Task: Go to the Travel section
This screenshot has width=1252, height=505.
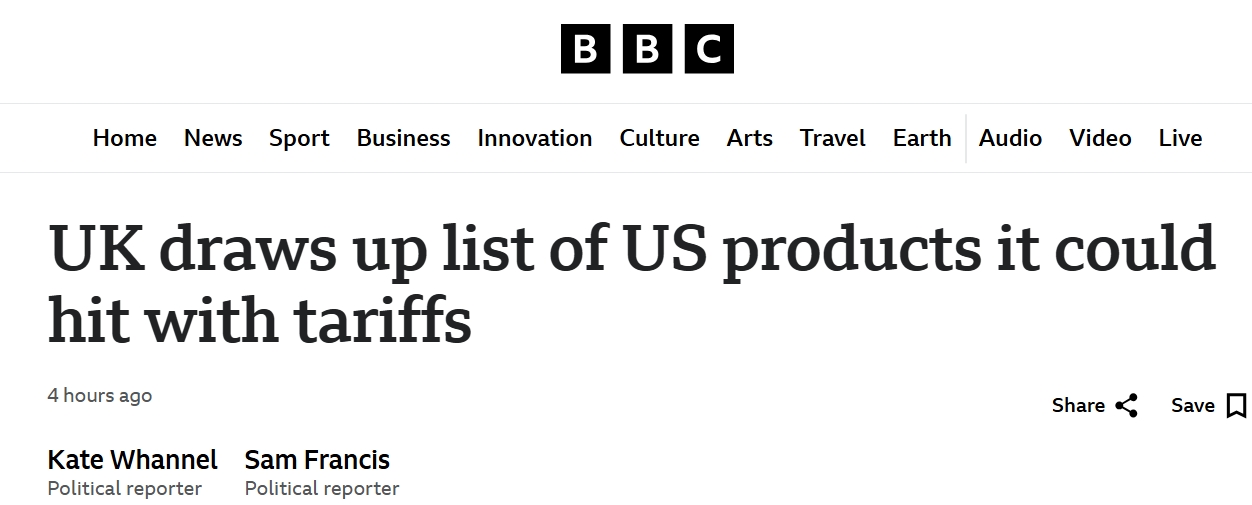Action: click(833, 138)
